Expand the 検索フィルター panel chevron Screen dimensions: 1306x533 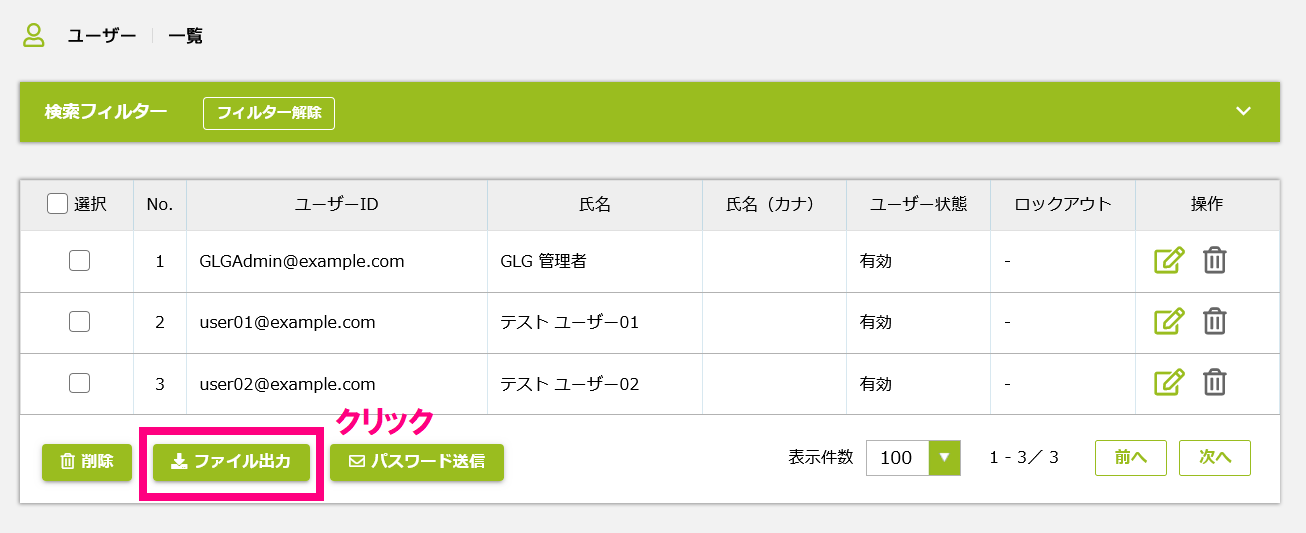(1243, 111)
